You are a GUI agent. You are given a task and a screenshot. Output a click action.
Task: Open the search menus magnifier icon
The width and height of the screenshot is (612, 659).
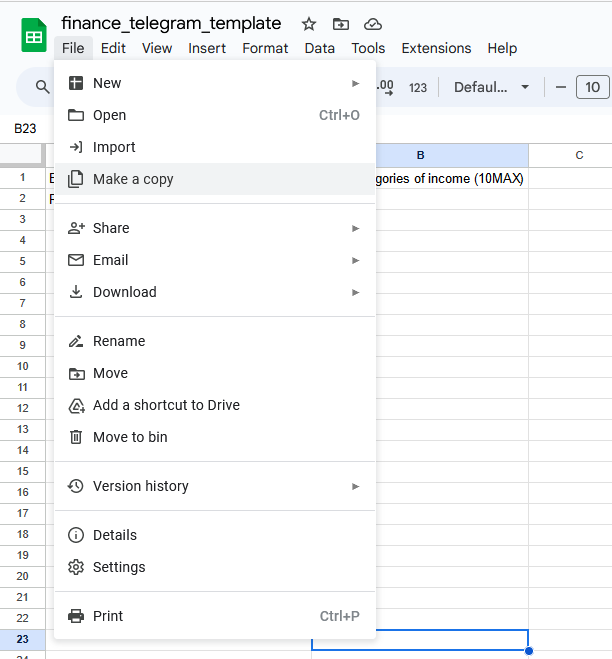tap(42, 87)
